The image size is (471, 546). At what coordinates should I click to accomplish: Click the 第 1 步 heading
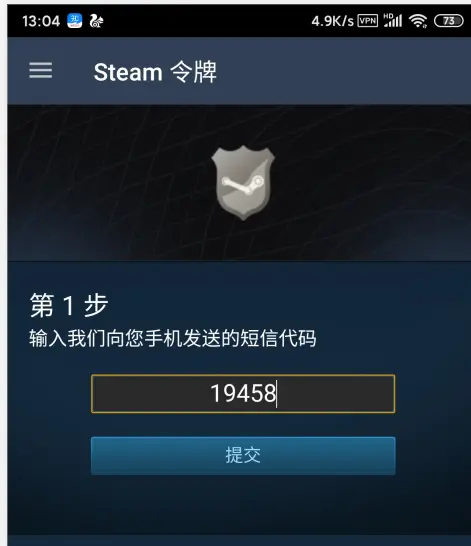click(x=69, y=305)
